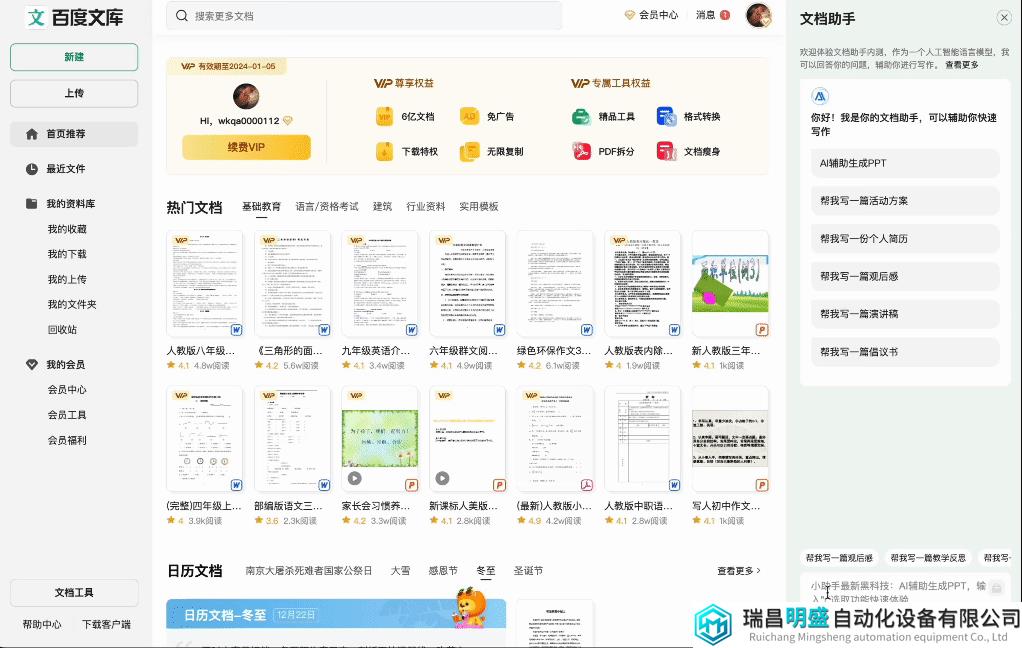This screenshot has height=648, width=1022.
Task: Open 我的下载 in sidebar
Action: coord(66,254)
